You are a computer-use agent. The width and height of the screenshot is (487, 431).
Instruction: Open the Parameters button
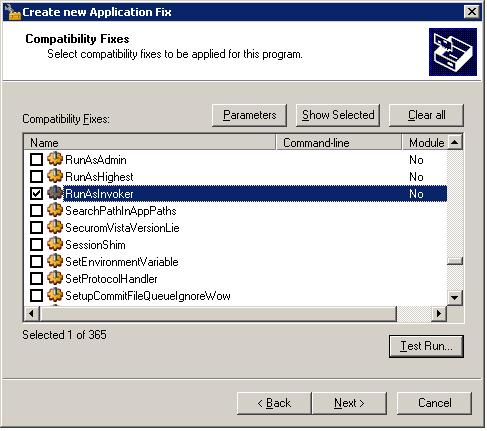click(x=249, y=115)
